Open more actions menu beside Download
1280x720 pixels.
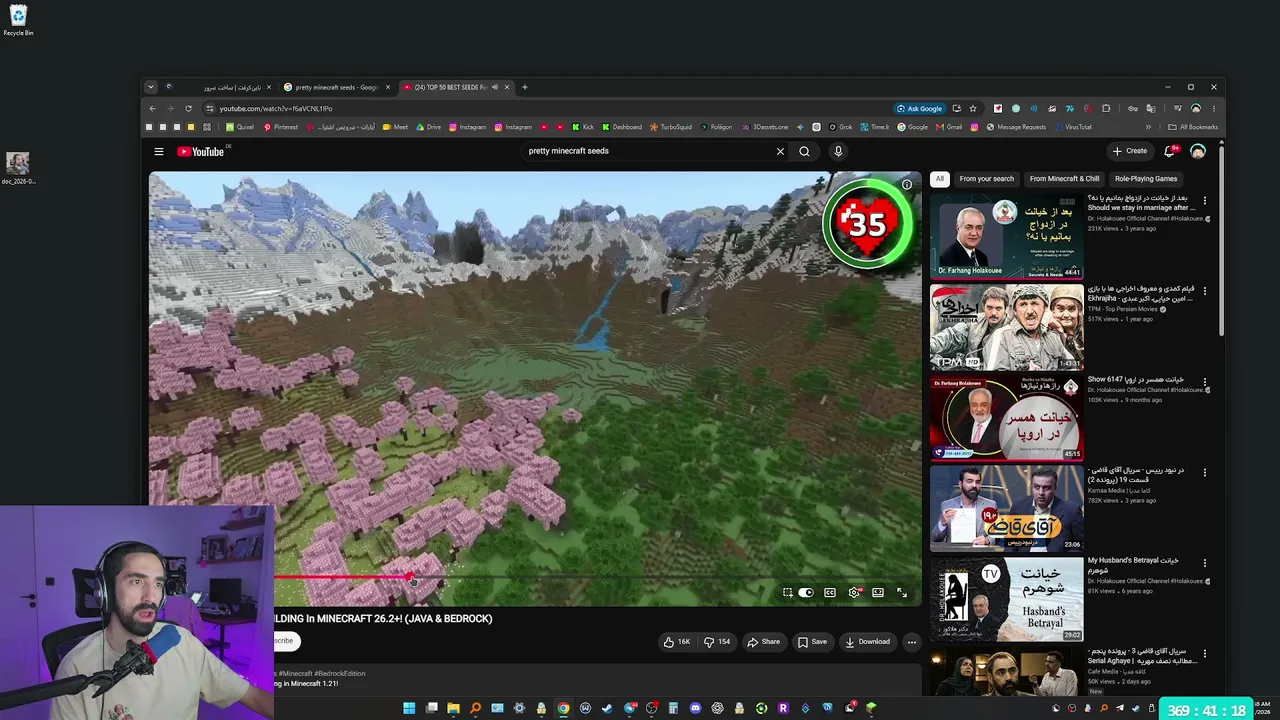click(911, 642)
